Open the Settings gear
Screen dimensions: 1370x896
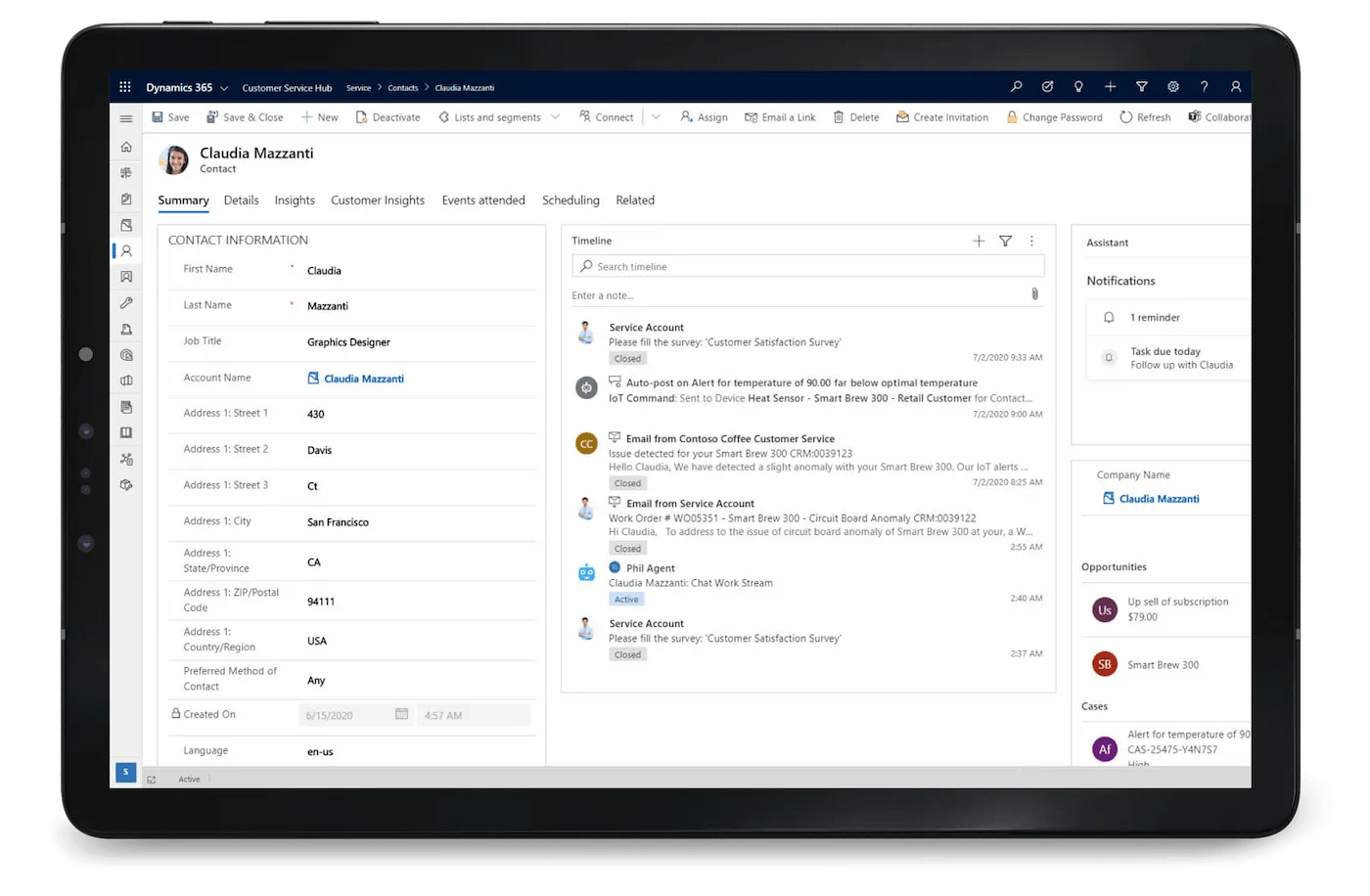1173,87
